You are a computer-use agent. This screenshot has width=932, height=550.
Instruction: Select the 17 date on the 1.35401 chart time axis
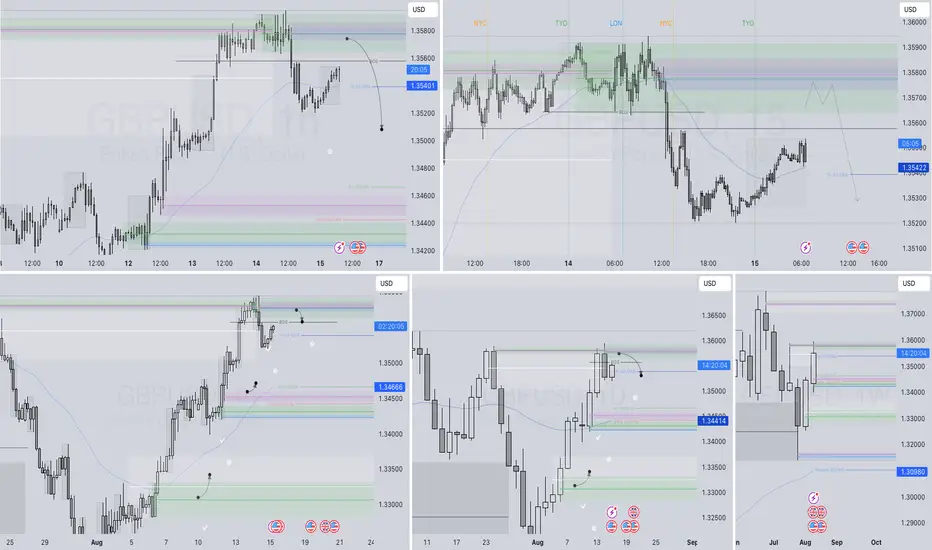tap(379, 263)
